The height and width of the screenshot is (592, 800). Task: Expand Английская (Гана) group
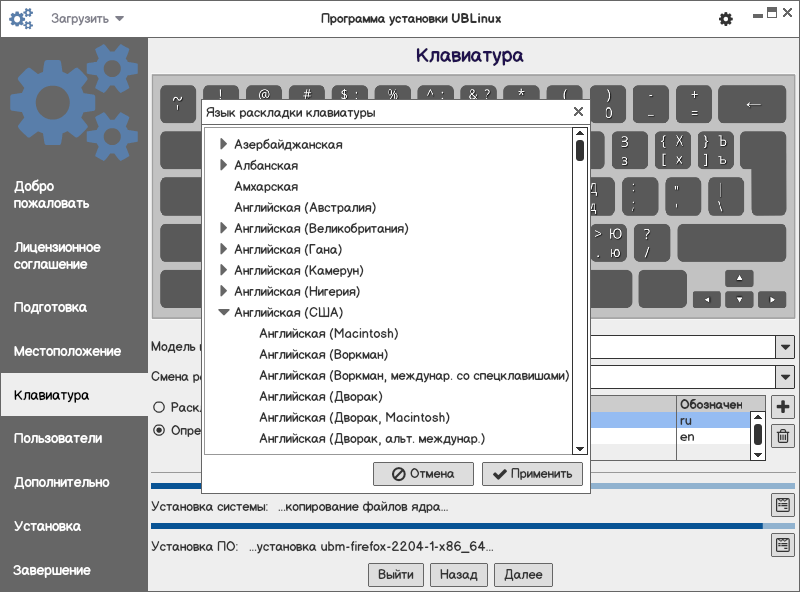223,249
